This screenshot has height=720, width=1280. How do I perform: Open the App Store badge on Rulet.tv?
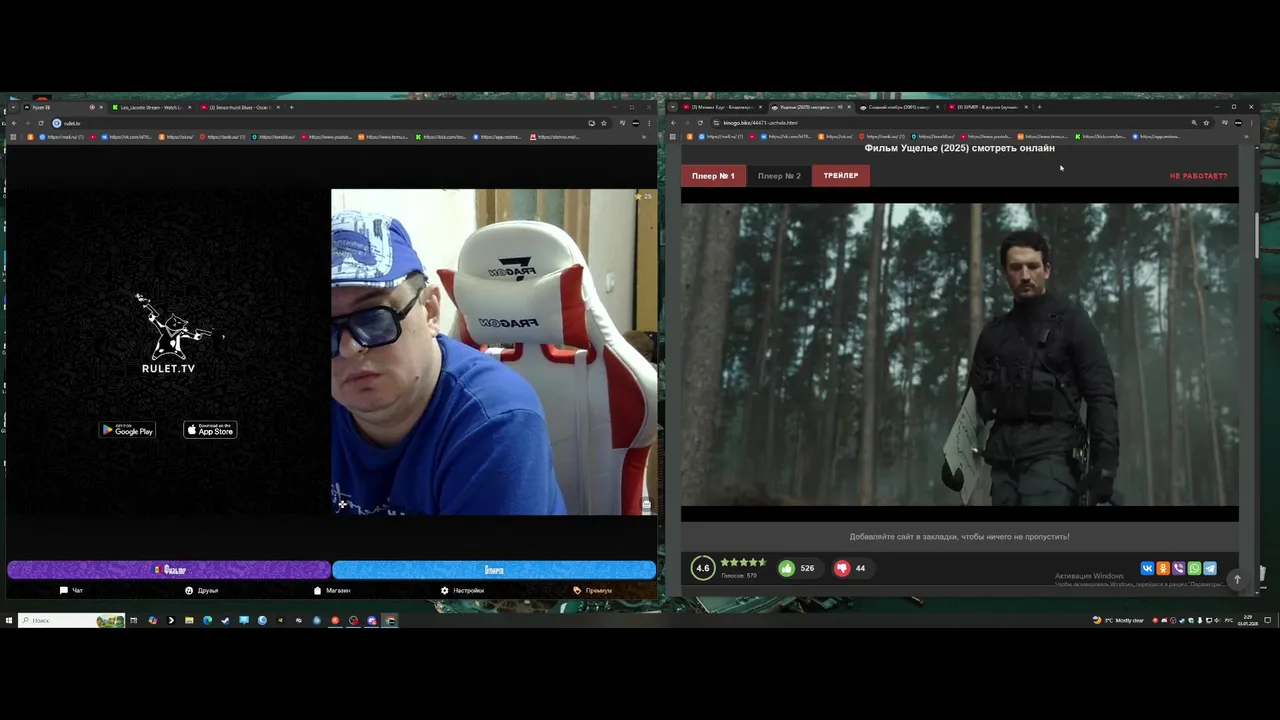click(210, 430)
